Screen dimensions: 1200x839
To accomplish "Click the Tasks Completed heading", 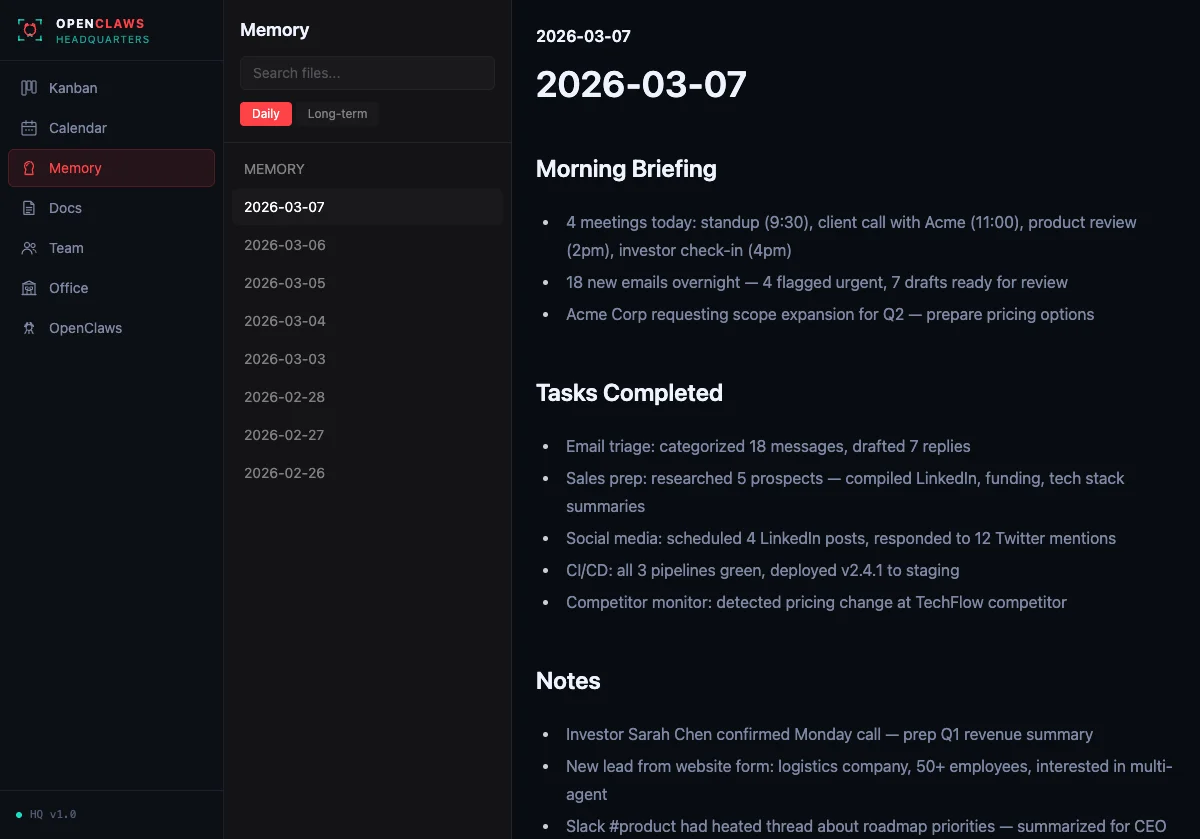I will point(629,393).
